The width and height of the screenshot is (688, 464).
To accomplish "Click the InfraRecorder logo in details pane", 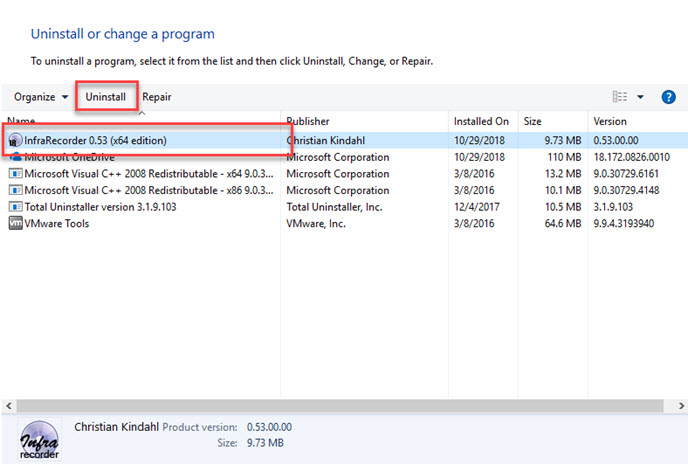I will [x=39, y=440].
